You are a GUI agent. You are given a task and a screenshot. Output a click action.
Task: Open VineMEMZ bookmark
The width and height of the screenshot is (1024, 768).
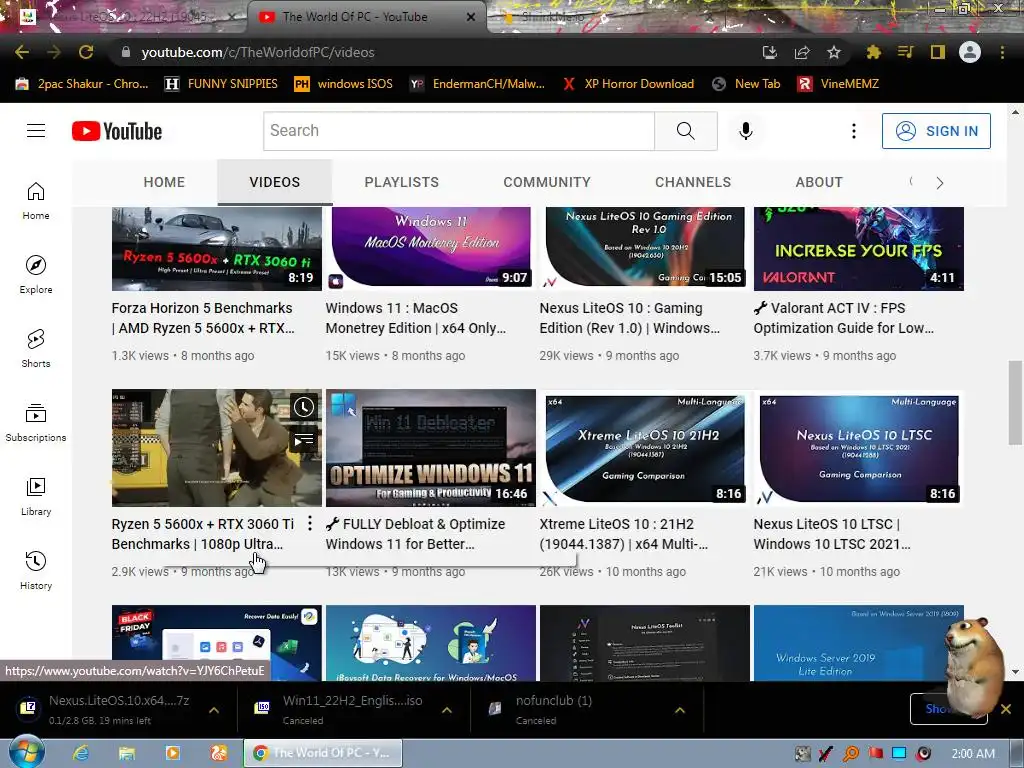[839, 84]
